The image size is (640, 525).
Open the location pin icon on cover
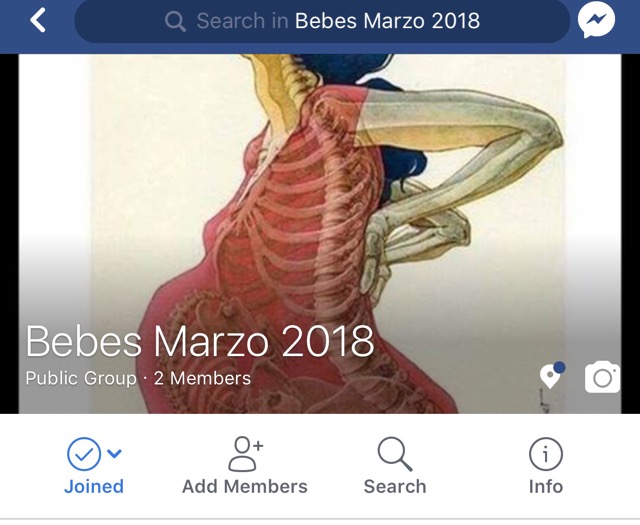coord(550,376)
